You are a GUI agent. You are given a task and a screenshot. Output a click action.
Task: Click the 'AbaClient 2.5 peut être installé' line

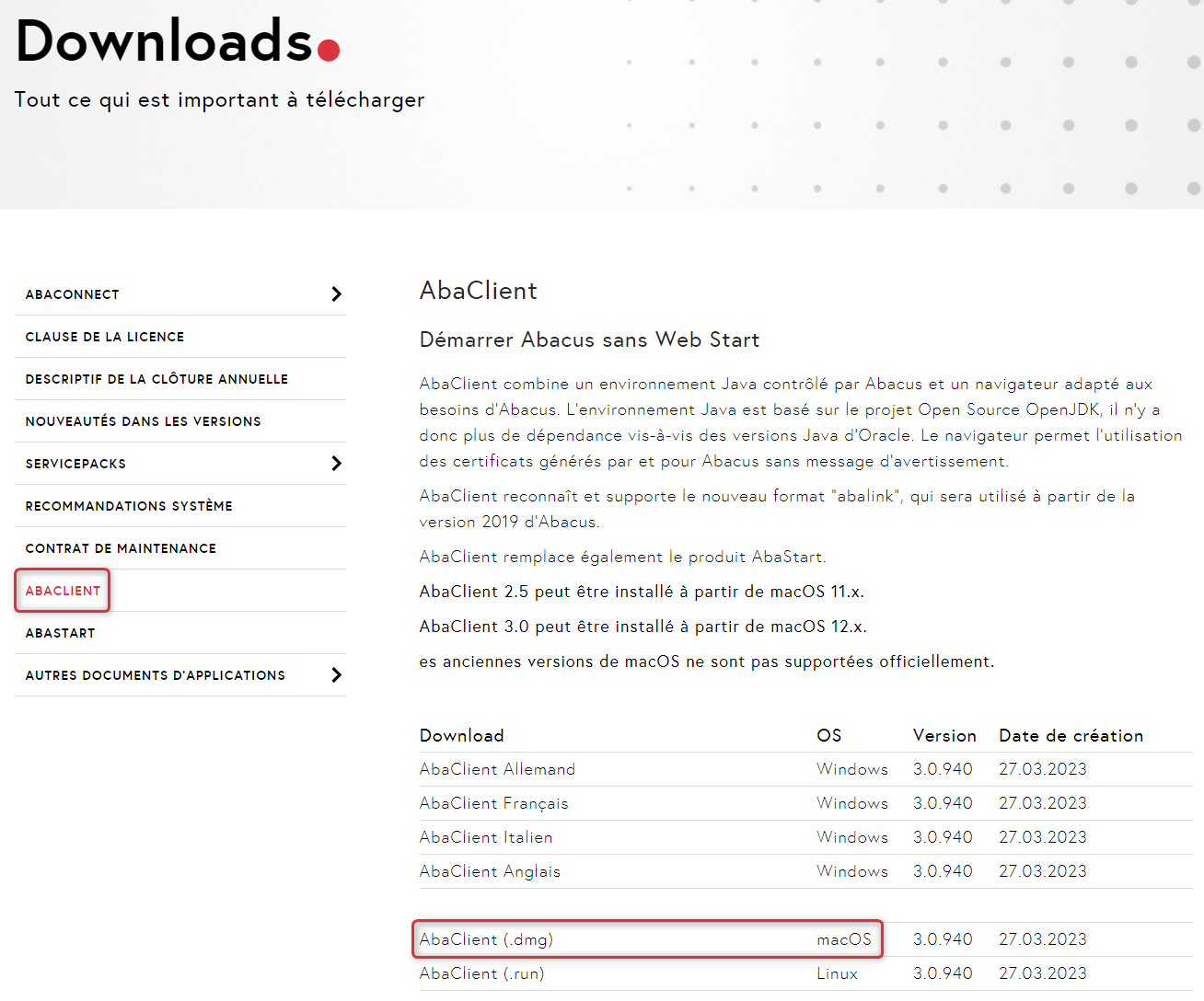(x=642, y=592)
